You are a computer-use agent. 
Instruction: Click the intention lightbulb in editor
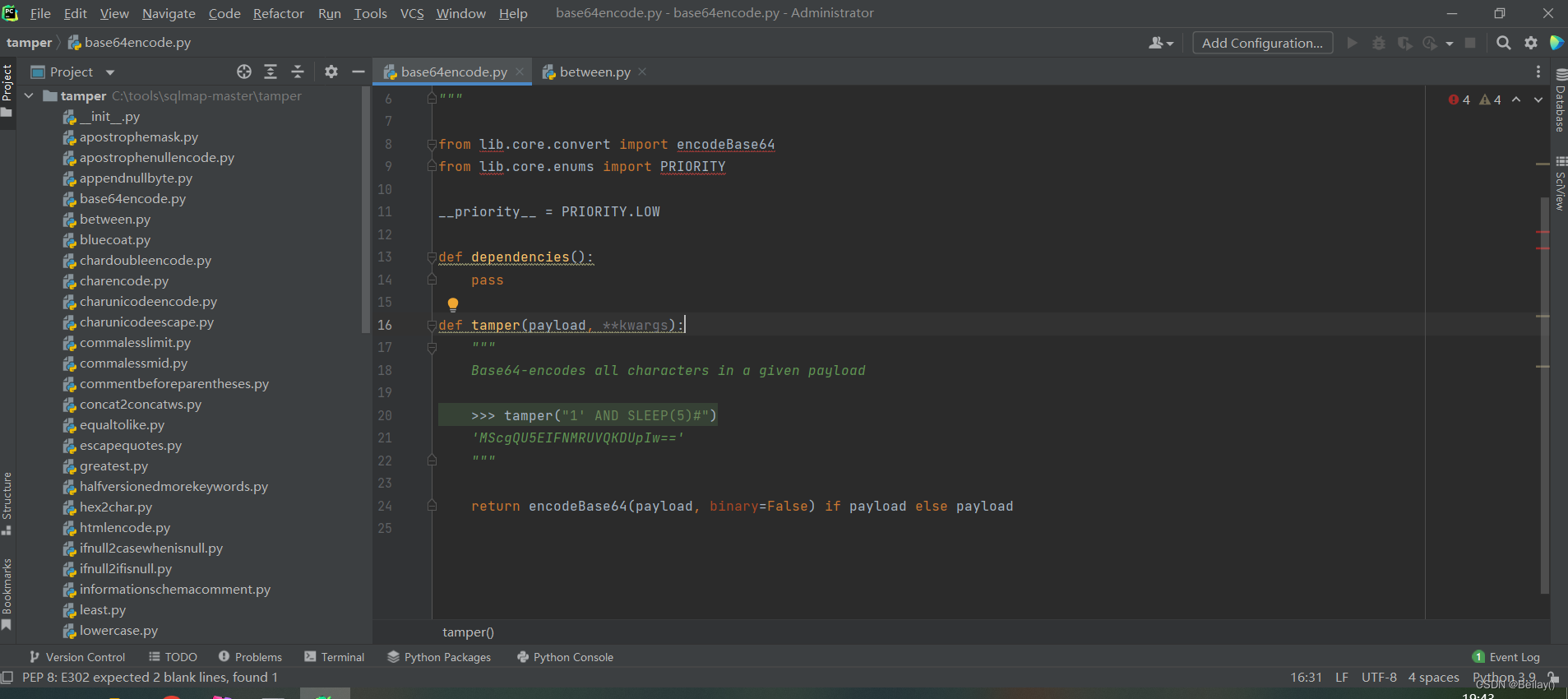(x=452, y=305)
